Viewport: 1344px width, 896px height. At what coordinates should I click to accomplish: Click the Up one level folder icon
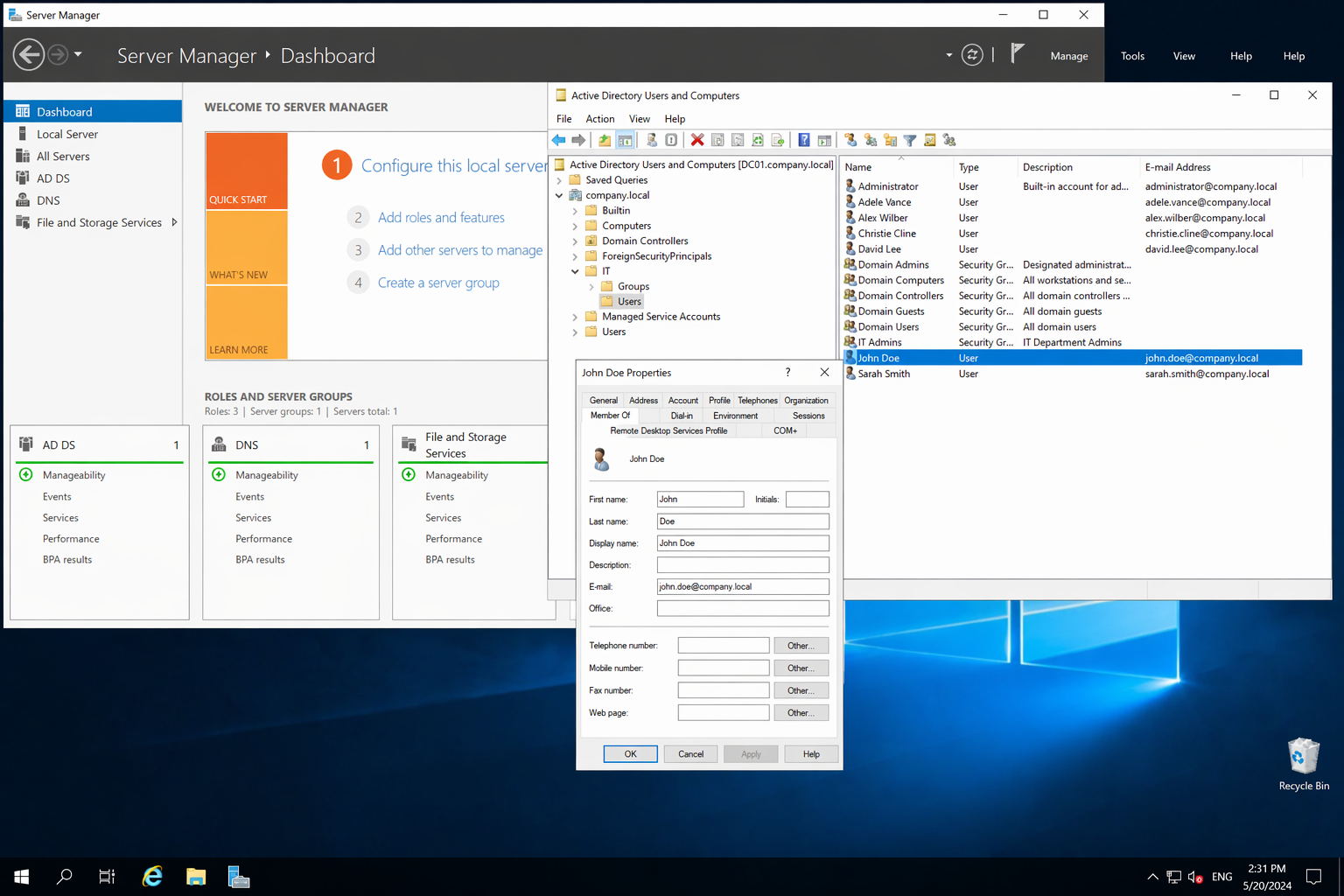tap(605, 140)
